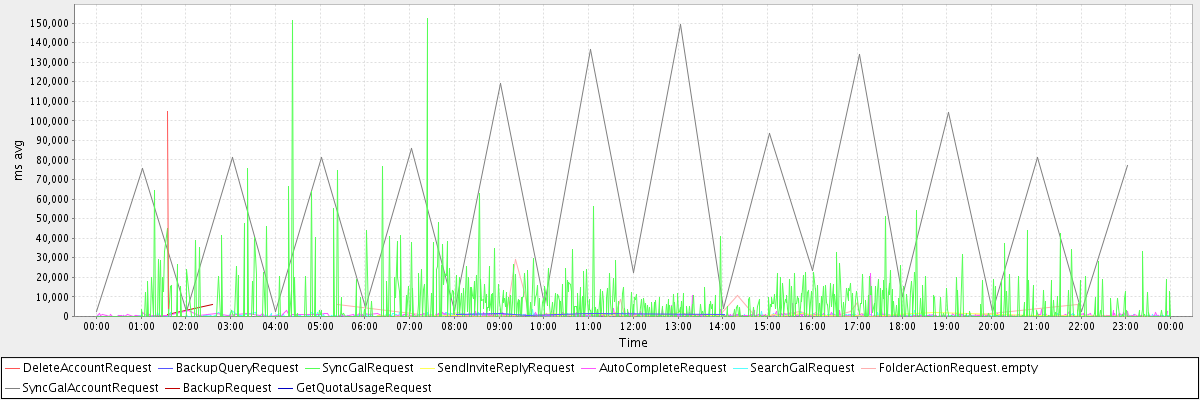Select the SyncGalAccountRequest legend entry

(90, 387)
